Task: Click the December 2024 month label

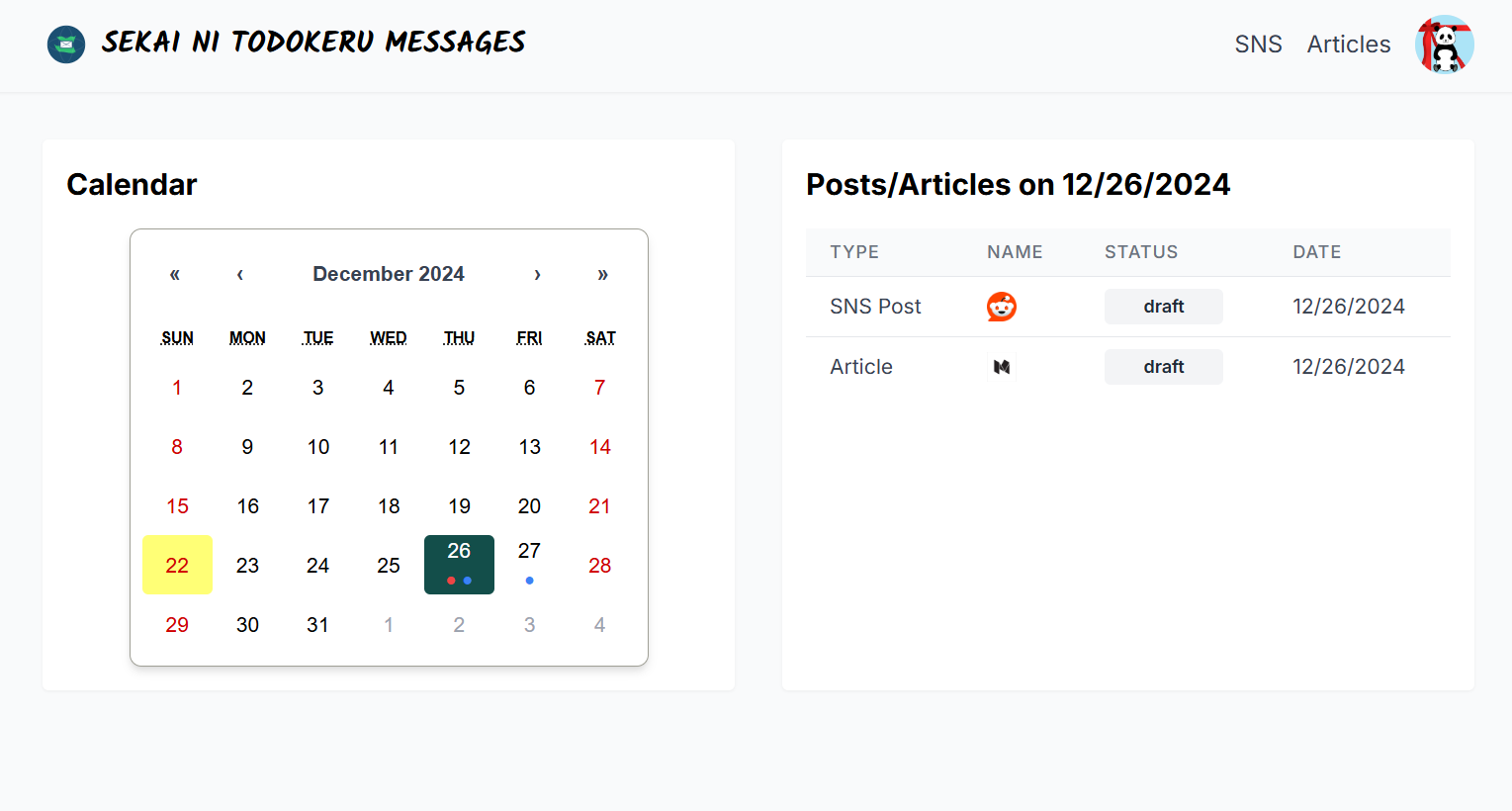Action: (389, 274)
